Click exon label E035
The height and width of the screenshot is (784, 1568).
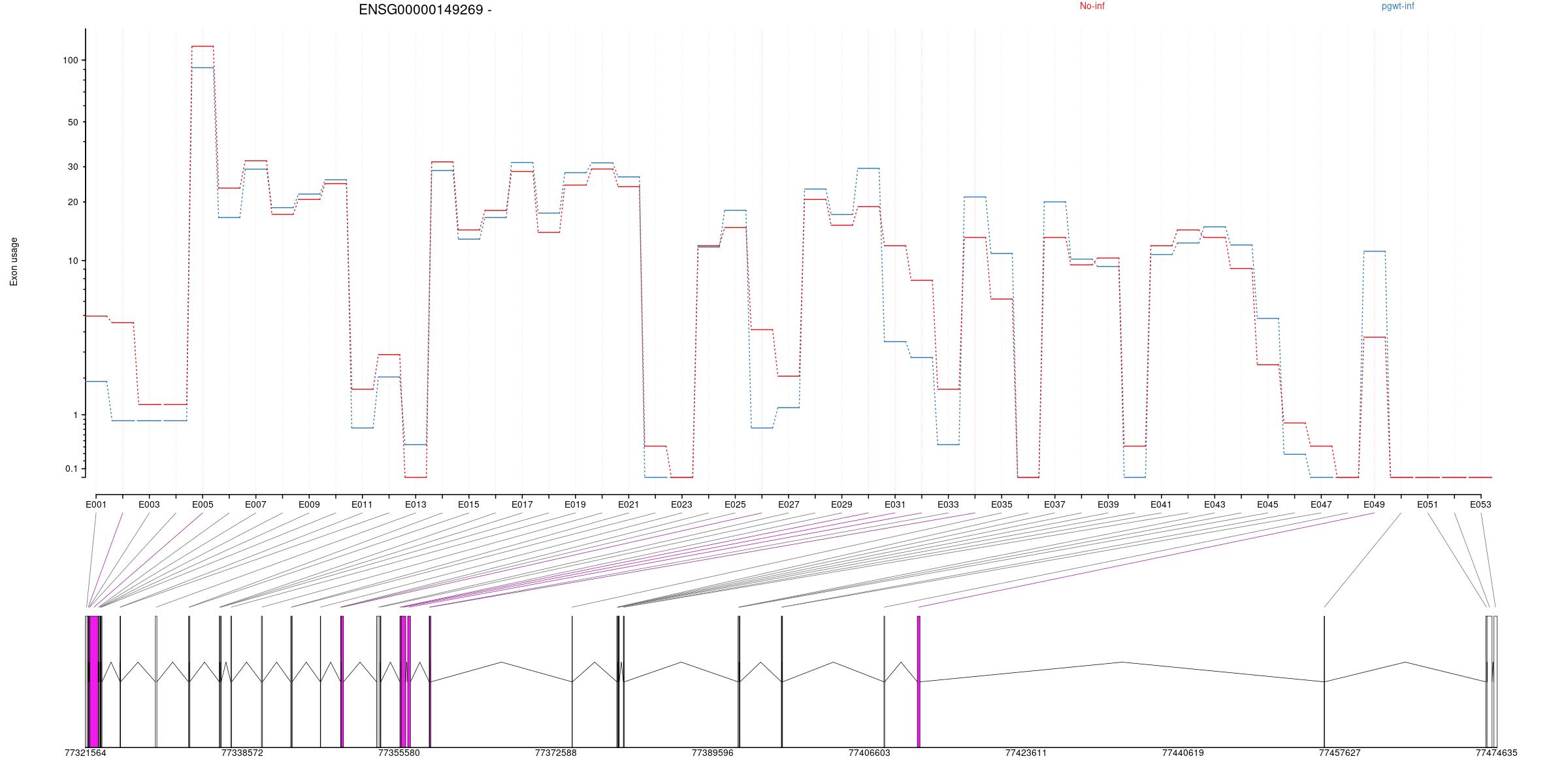coord(1002,504)
